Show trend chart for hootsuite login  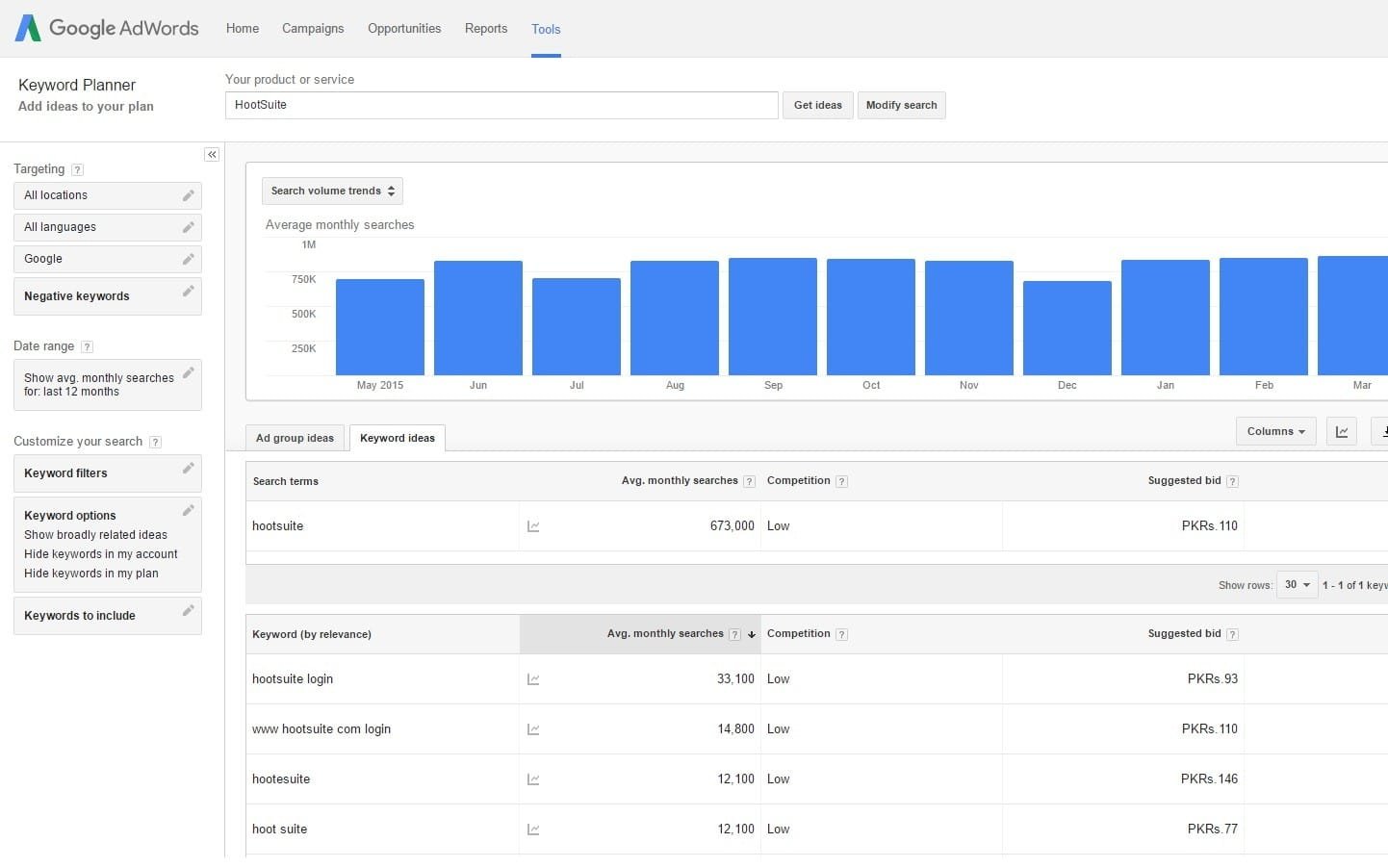tap(533, 679)
